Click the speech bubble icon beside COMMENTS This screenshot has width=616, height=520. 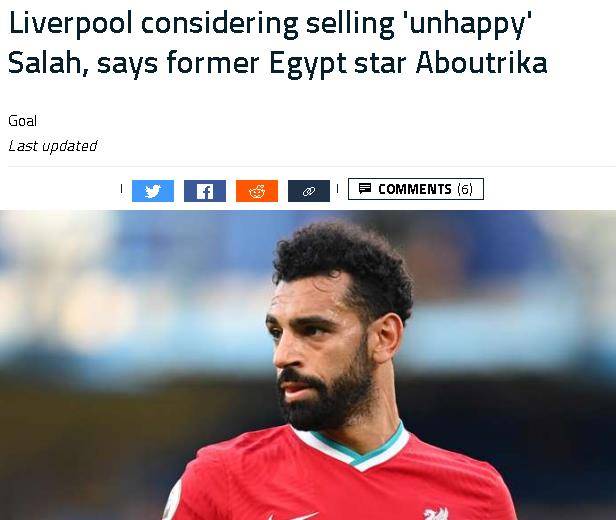(x=365, y=189)
